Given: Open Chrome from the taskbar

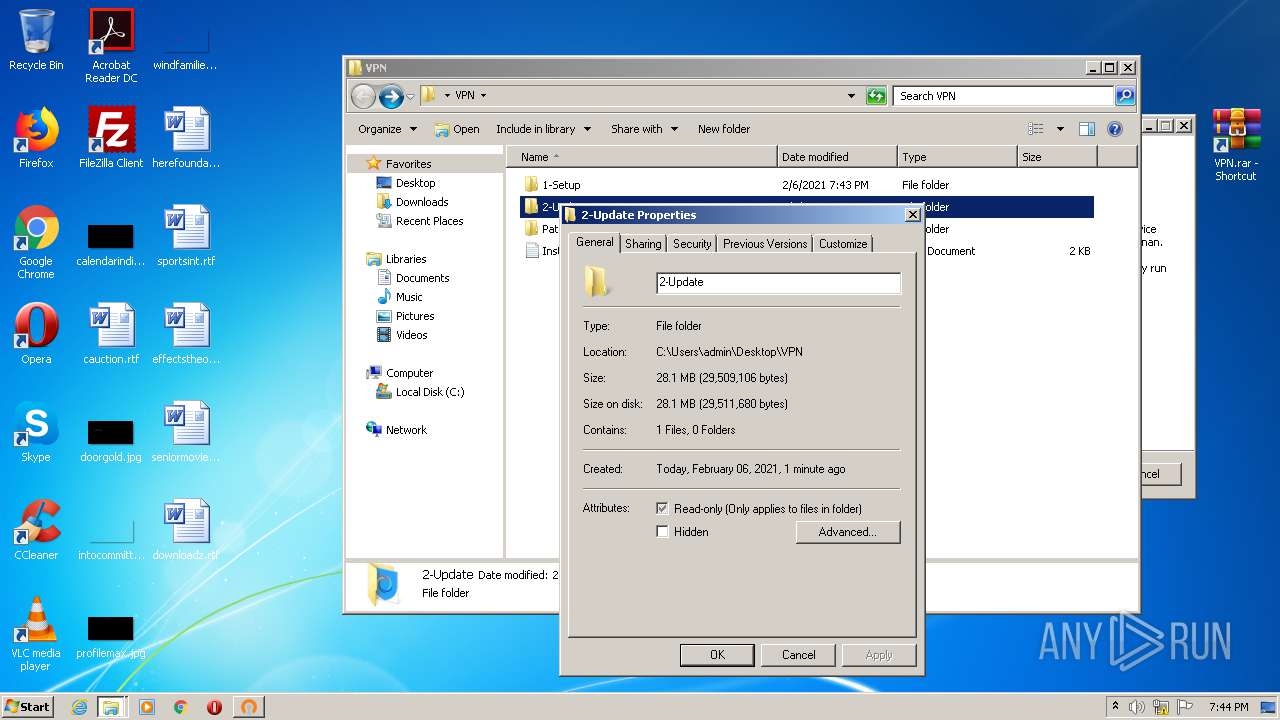Looking at the screenshot, I should click(181, 707).
